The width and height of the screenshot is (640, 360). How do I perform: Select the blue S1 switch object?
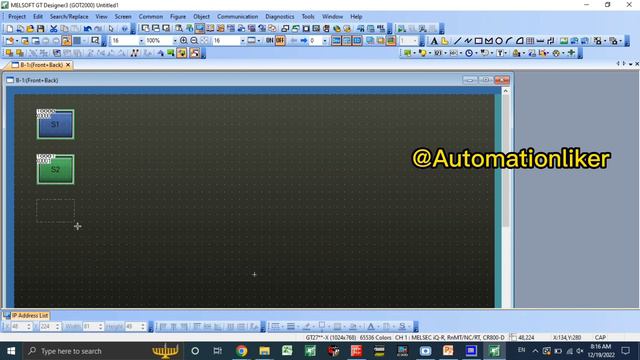tap(56, 124)
